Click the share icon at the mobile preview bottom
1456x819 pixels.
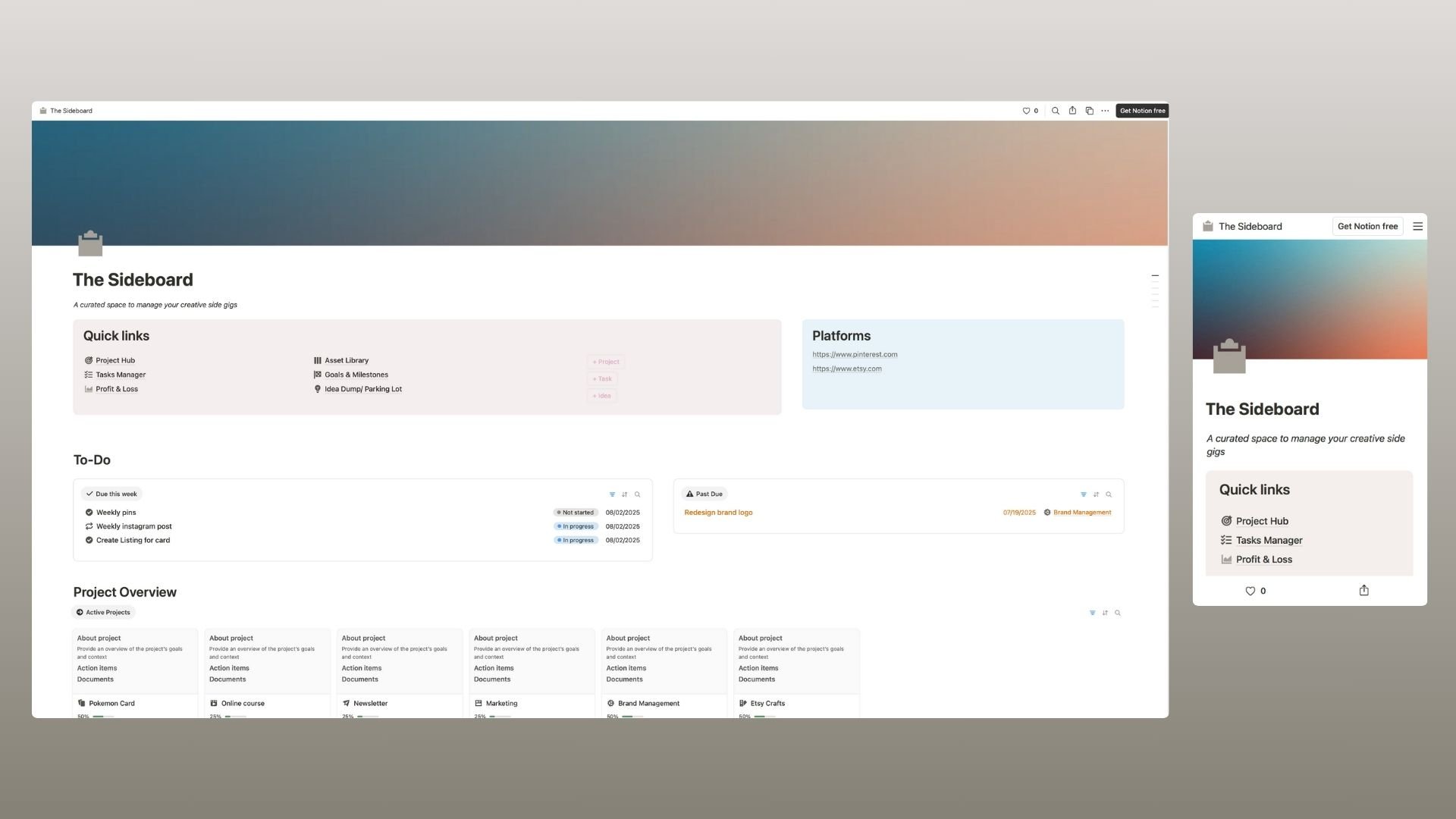pos(1363,591)
